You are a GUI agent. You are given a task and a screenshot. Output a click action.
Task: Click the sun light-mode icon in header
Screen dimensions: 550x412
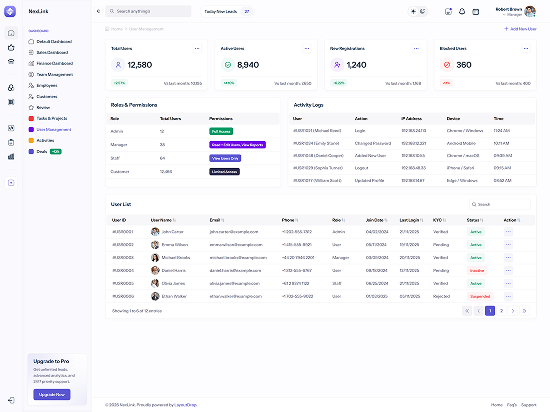click(x=413, y=12)
